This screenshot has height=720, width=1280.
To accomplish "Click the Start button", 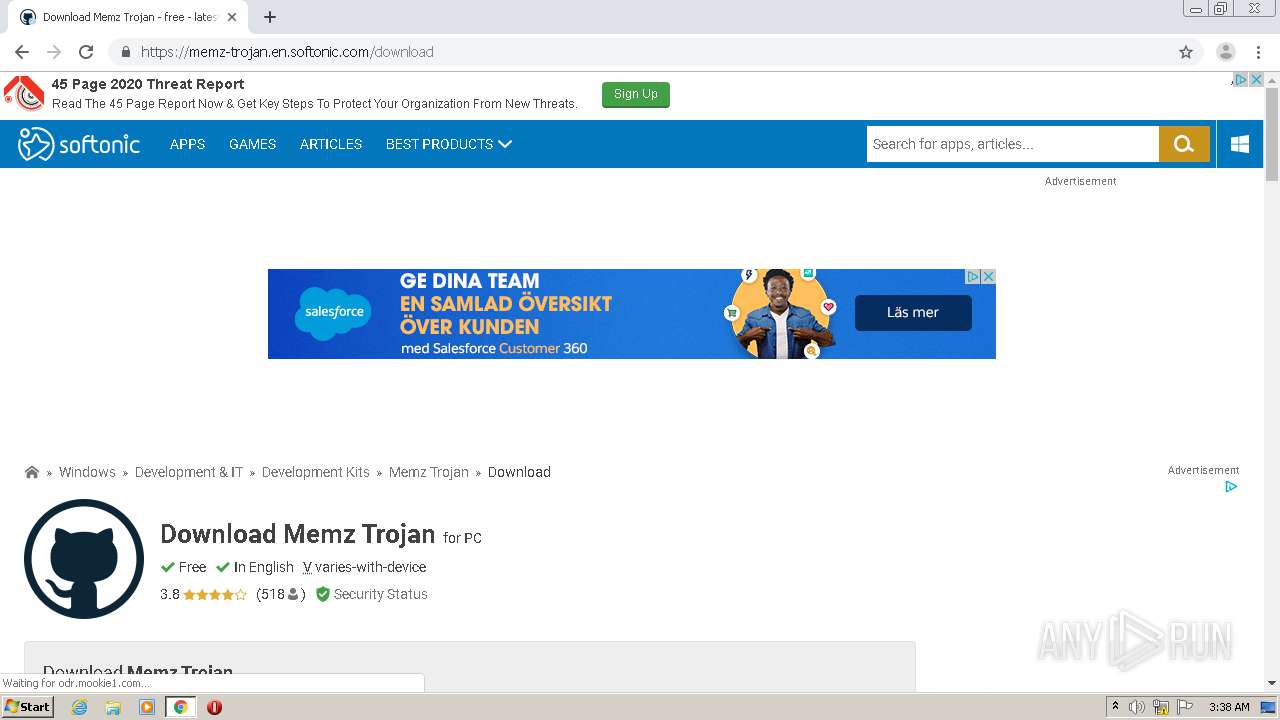I will point(28,707).
